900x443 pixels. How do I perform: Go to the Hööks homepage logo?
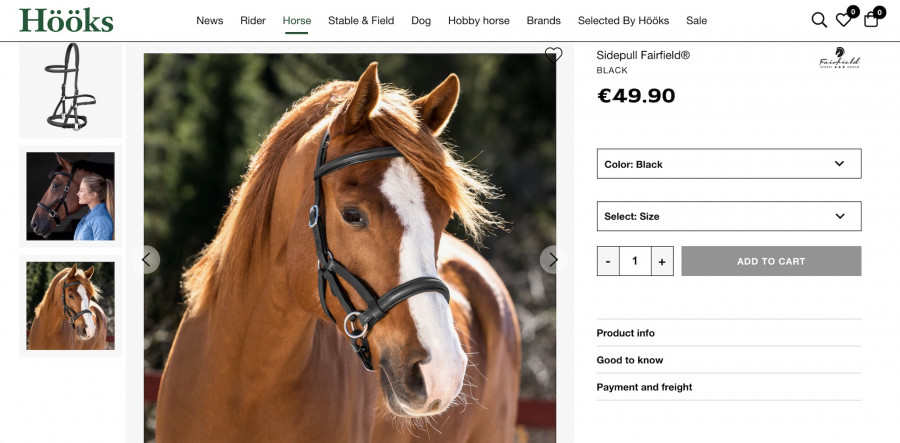(66, 20)
